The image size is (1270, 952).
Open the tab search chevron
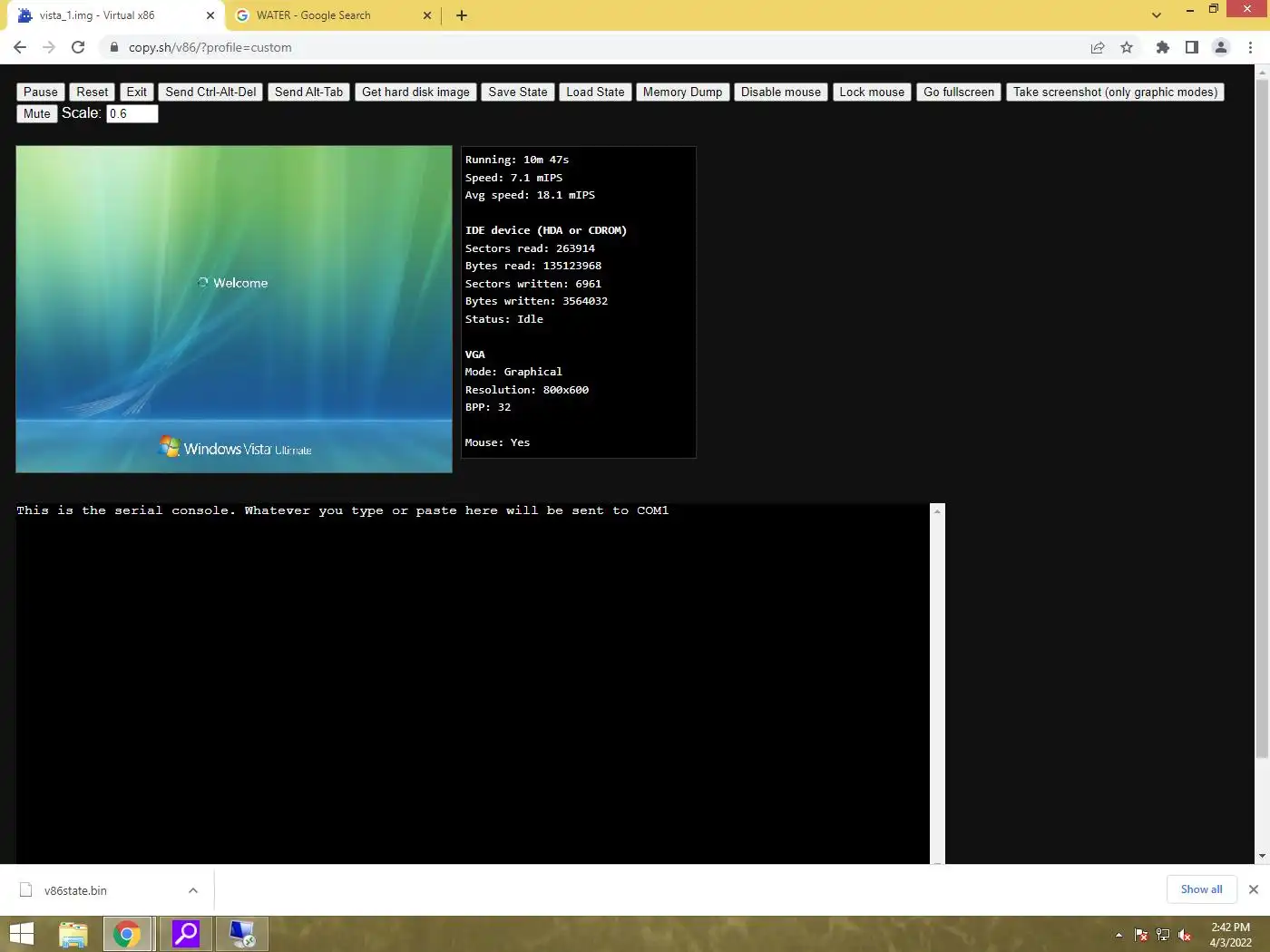[x=1156, y=15]
